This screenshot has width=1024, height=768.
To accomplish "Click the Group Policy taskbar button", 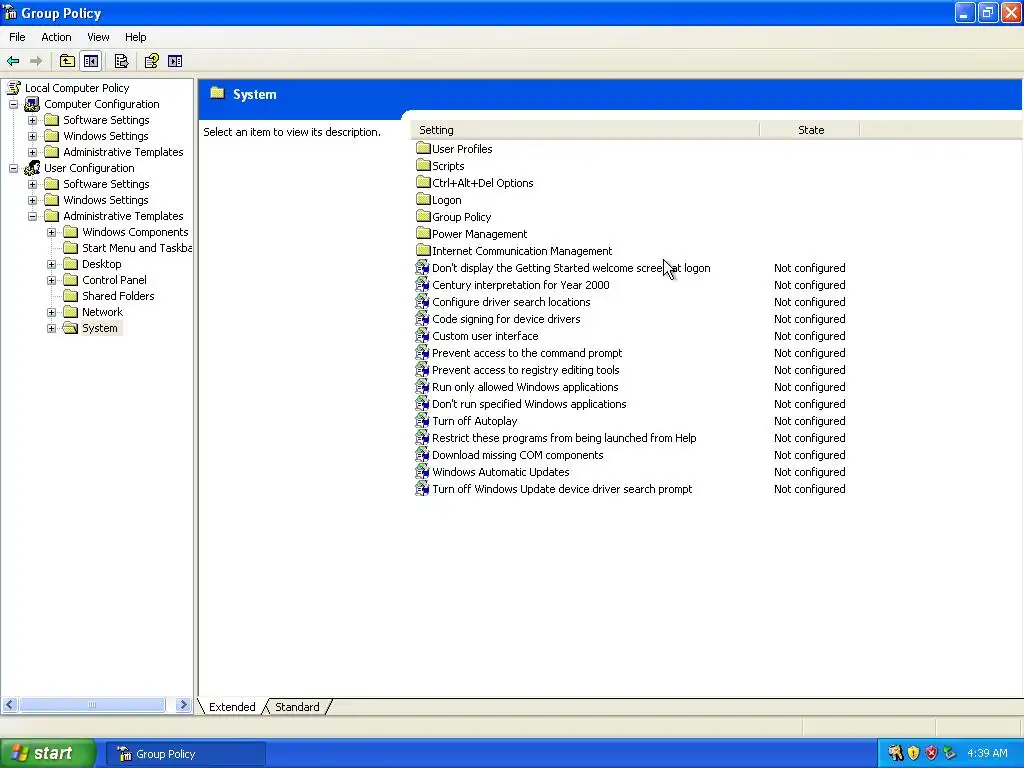I will tap(185, 754).
